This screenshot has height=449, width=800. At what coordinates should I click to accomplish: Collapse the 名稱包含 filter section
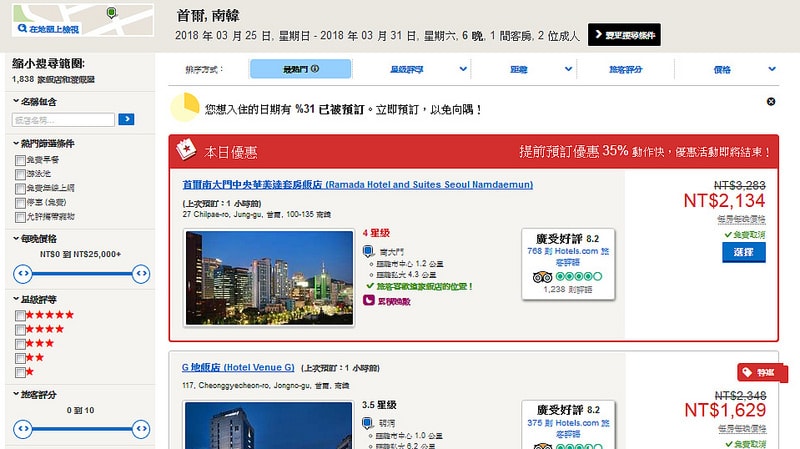(x=34, y=102)
